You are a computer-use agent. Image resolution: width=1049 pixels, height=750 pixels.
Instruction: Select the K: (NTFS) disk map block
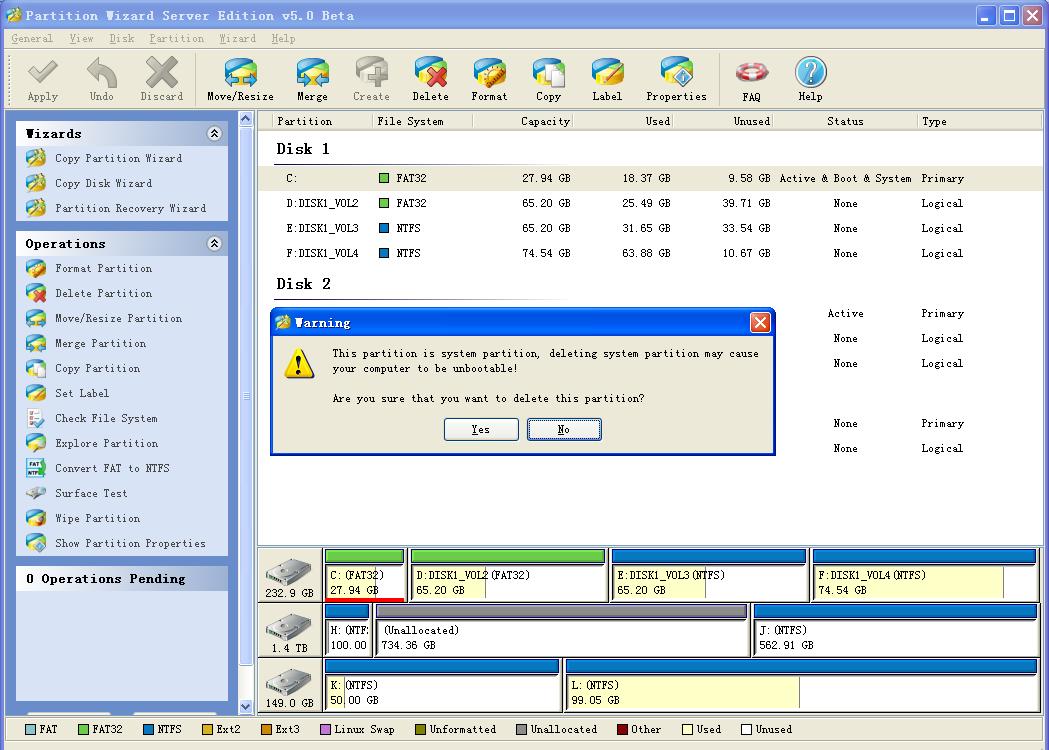(442, 685)
